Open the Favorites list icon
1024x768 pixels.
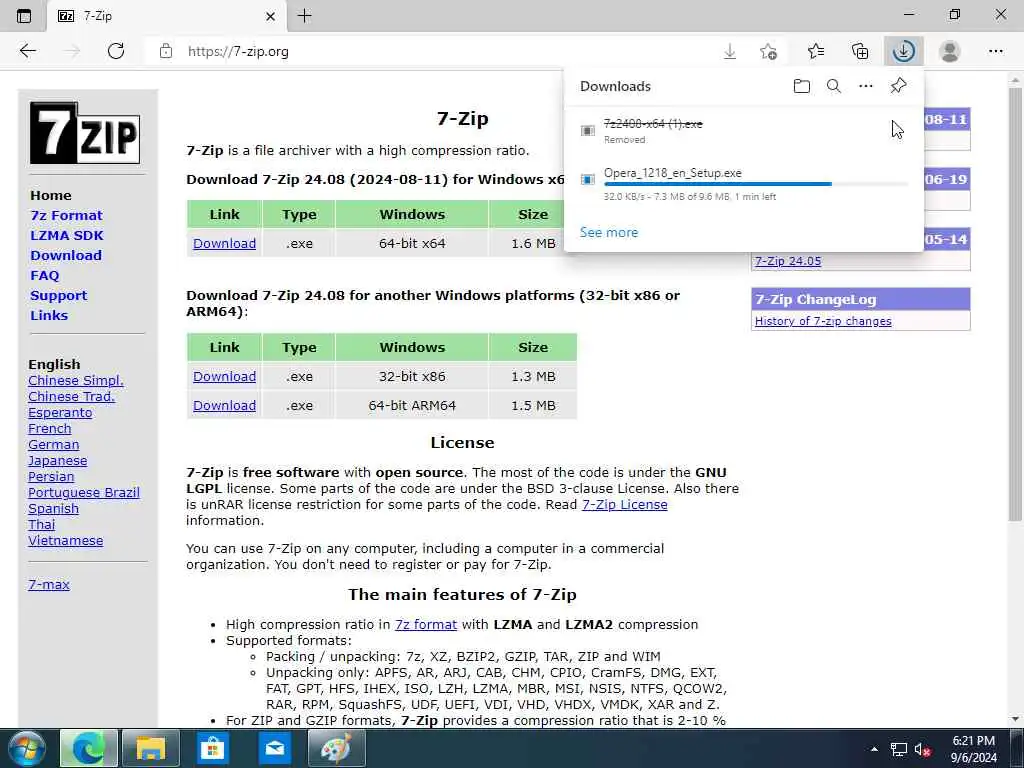816,51
